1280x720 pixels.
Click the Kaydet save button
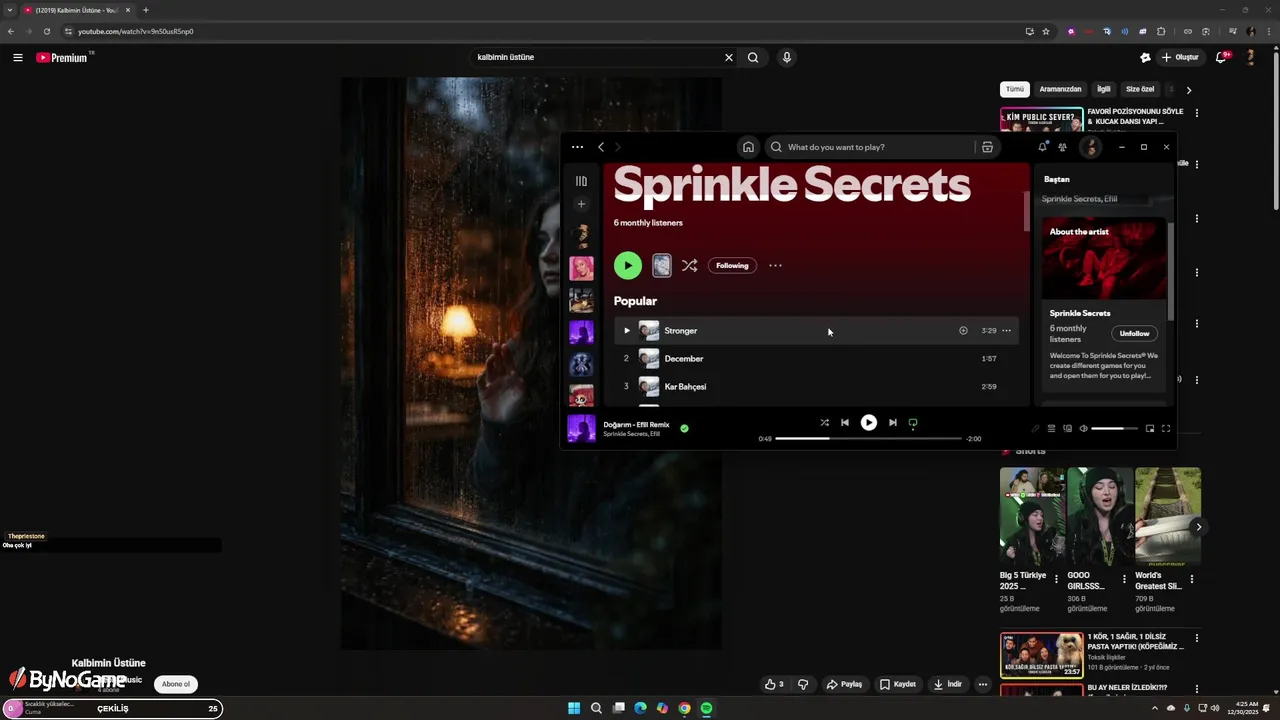point(898,684)
